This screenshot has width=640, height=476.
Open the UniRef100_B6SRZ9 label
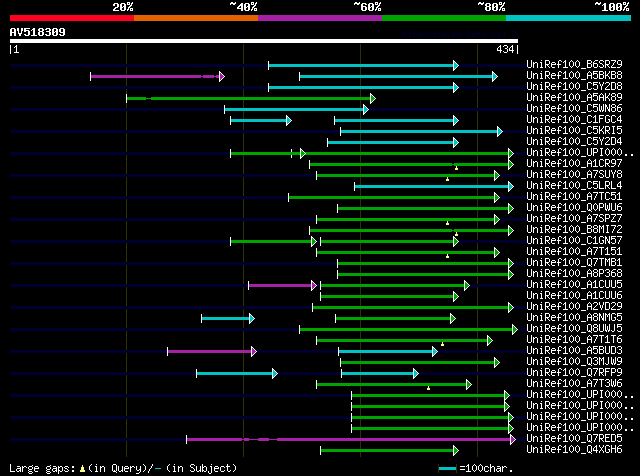coord(574,64)
